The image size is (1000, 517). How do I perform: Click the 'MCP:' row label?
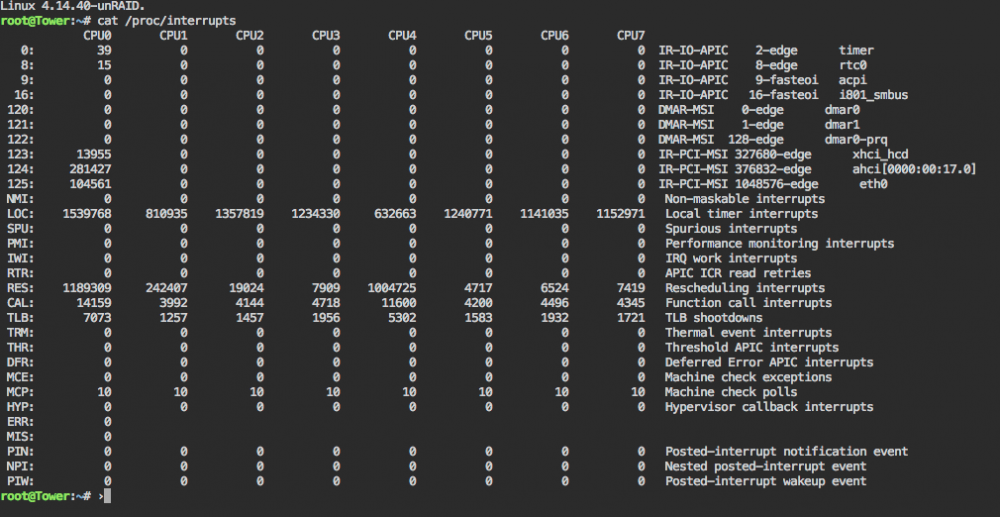click(x=20, y=392)
